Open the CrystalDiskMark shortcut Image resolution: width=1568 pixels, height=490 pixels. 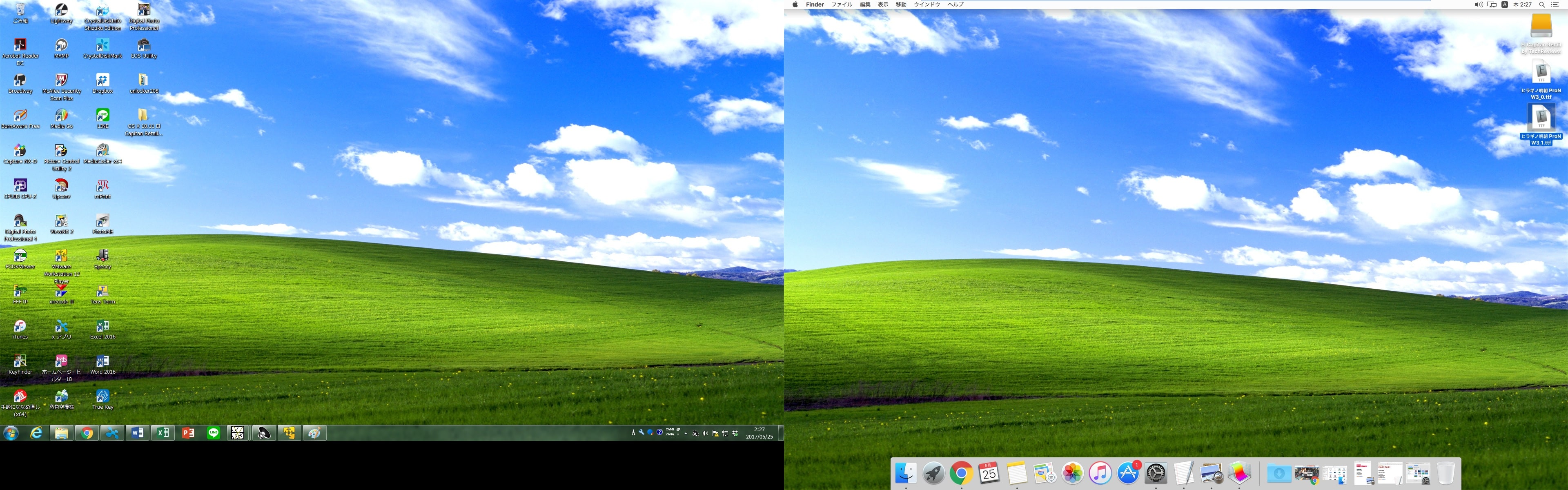(x=103, y=49)
